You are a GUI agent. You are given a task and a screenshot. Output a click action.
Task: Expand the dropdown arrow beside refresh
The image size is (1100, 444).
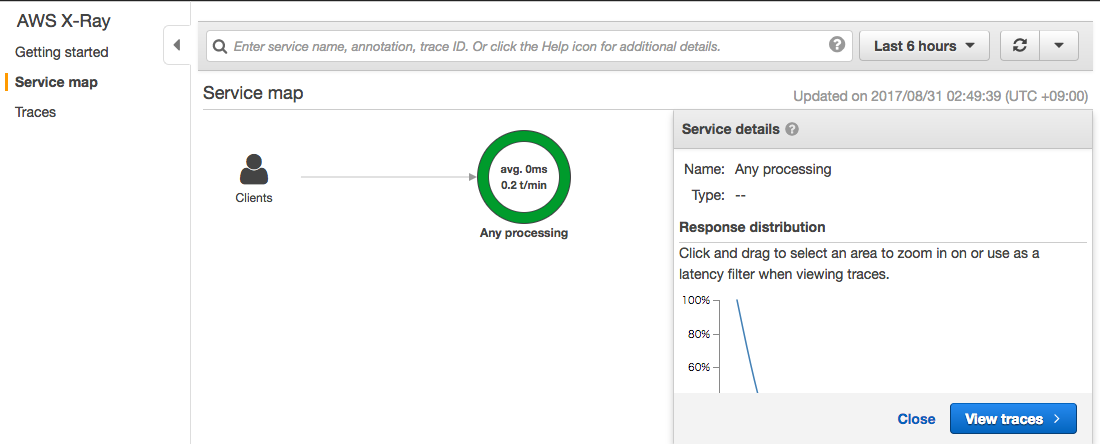pos(1059,46)
